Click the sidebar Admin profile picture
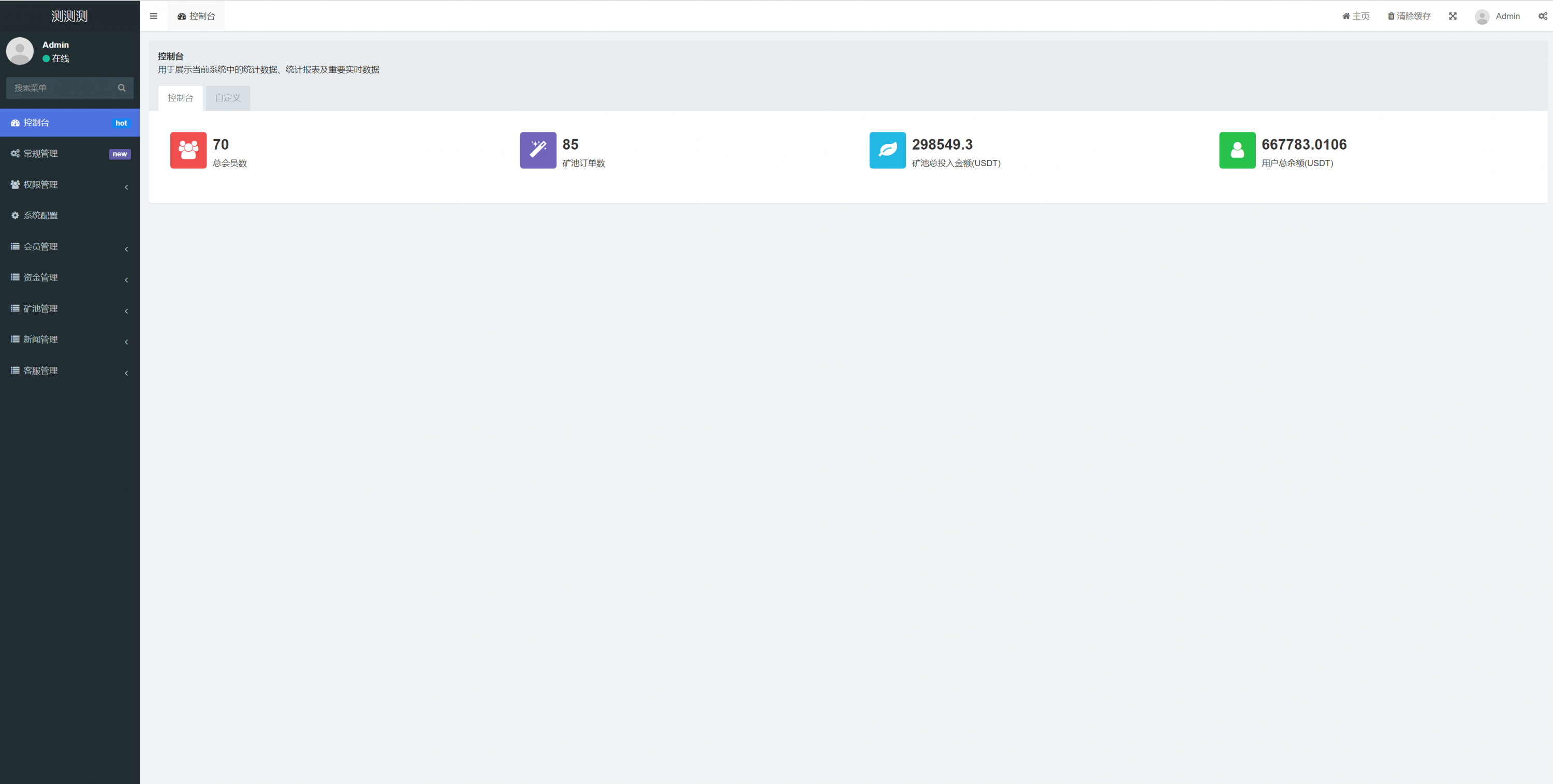 pos(20,51)
